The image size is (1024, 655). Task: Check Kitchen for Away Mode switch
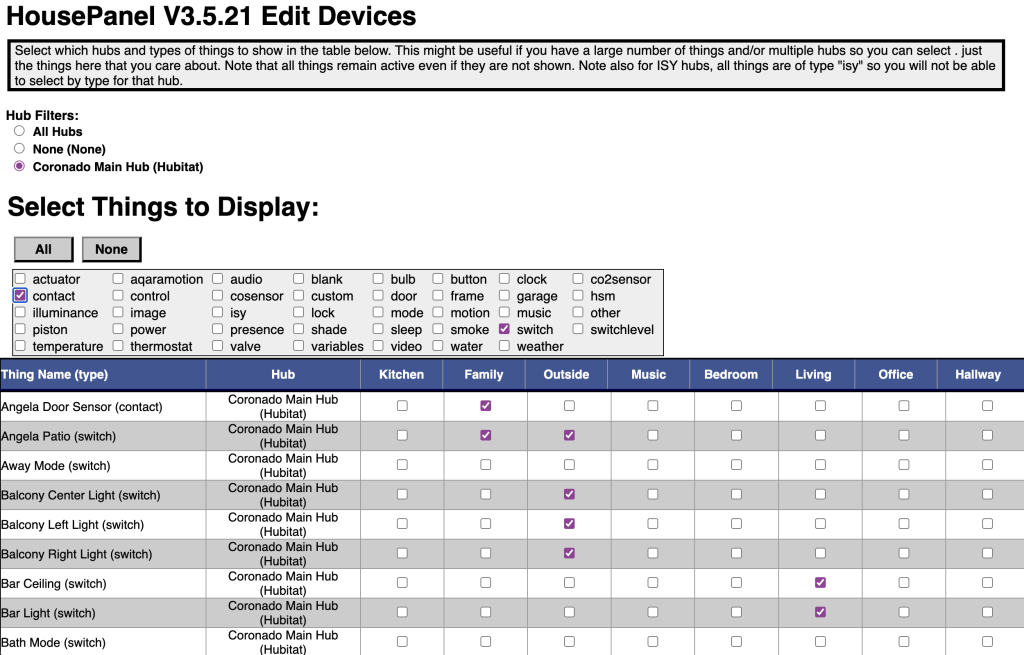(402, 465)
